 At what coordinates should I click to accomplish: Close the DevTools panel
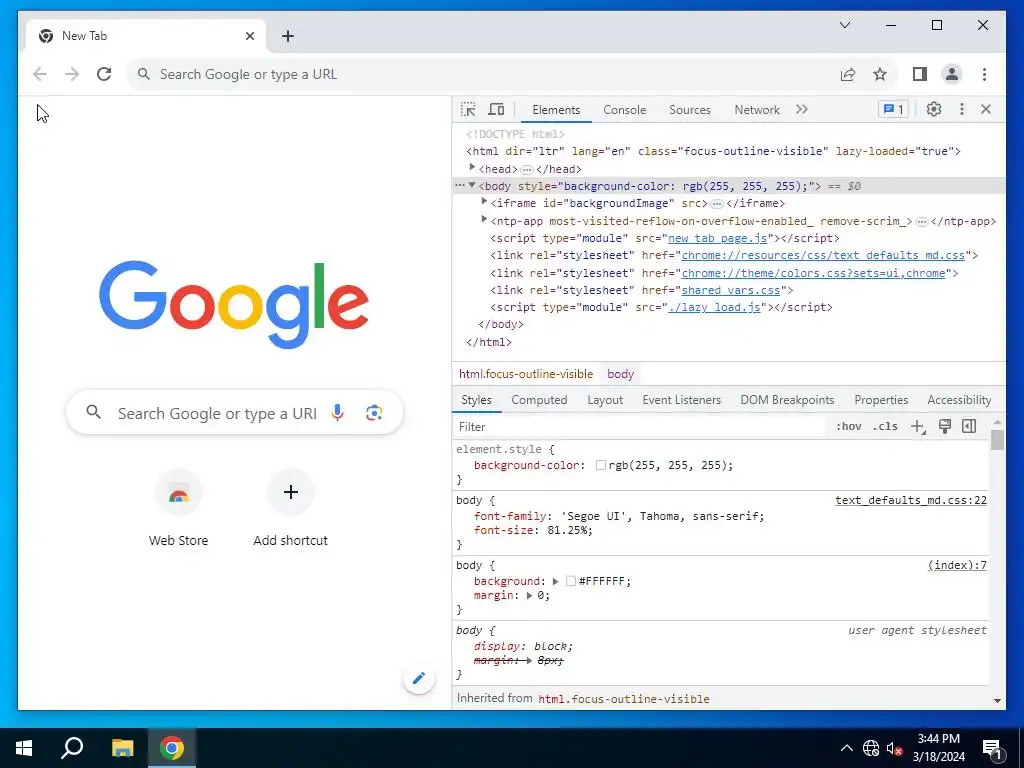coord(986,109)
